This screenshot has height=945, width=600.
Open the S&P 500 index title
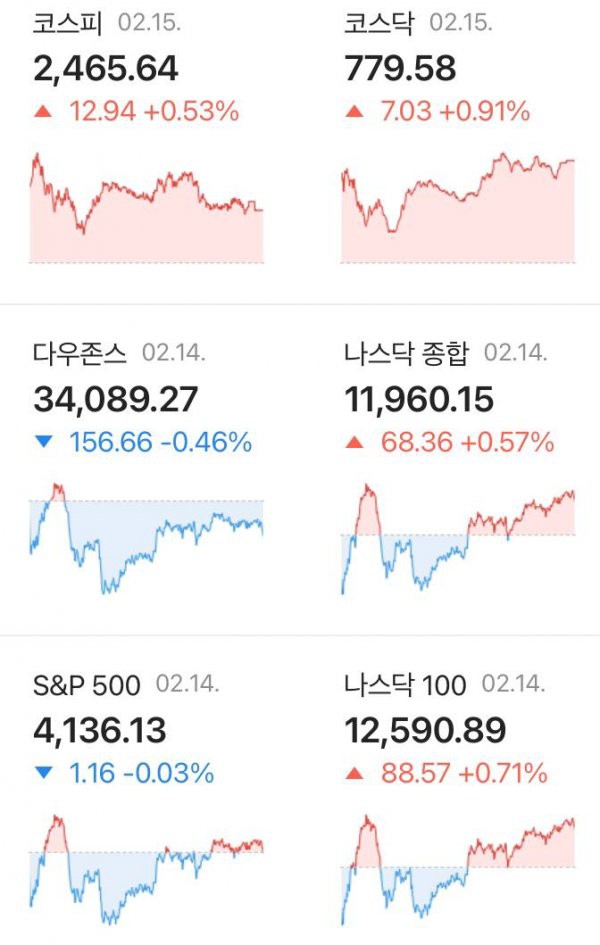86,685
